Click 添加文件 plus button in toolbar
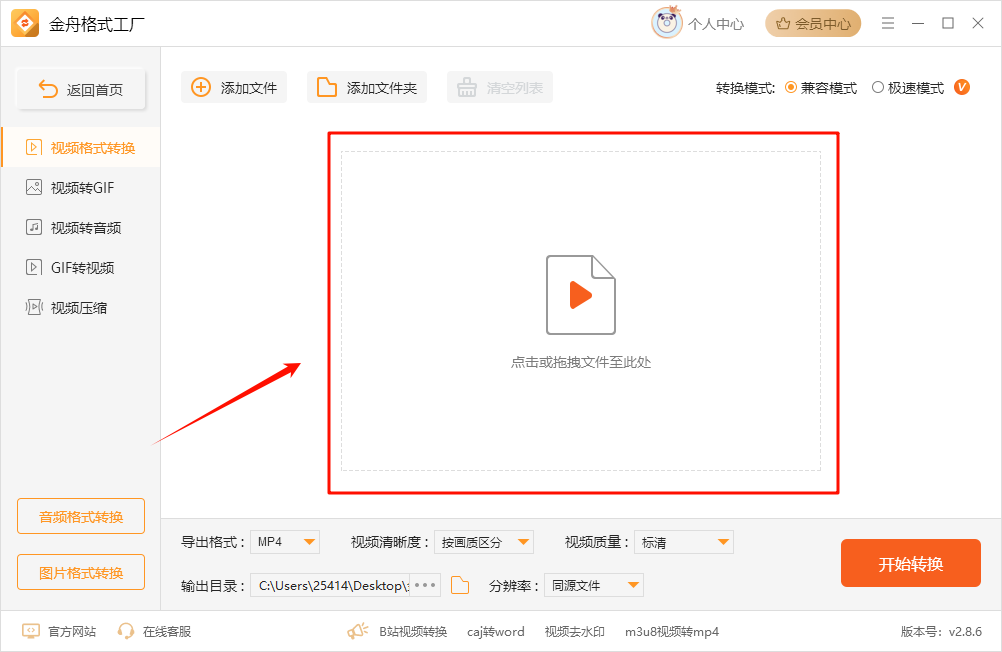The width and height of the screenshot is (1002, 652). coord(234,88)
